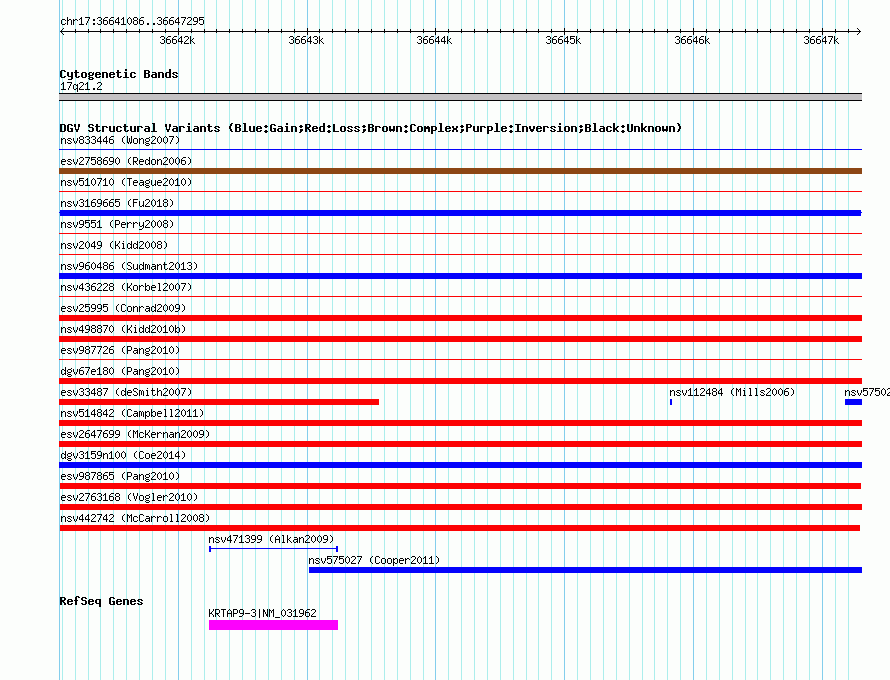Click the nsv9551 (Perry2008) label

click(117, 224)
